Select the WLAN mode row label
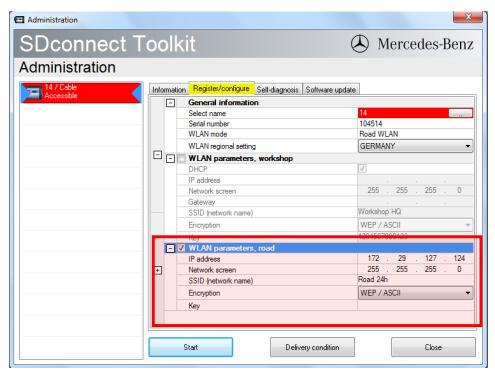Screen dimensions: 495x370 (x=208, y=134)
